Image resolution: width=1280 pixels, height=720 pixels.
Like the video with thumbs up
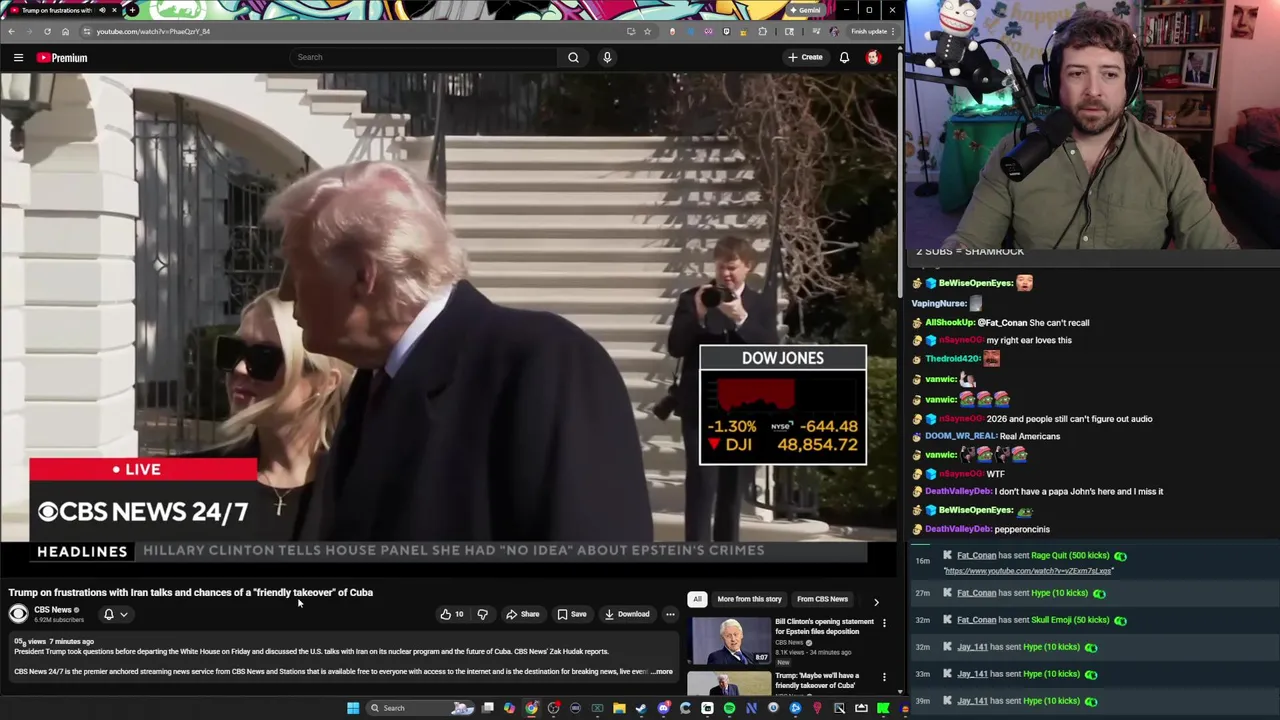click(x=451, y=614)
